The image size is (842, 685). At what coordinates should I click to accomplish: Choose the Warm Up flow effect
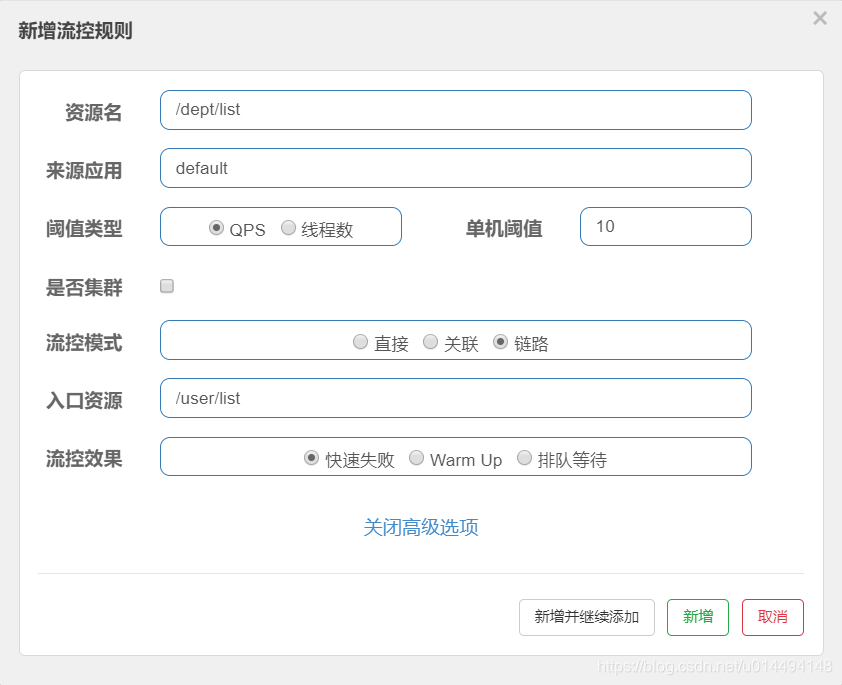417,458
